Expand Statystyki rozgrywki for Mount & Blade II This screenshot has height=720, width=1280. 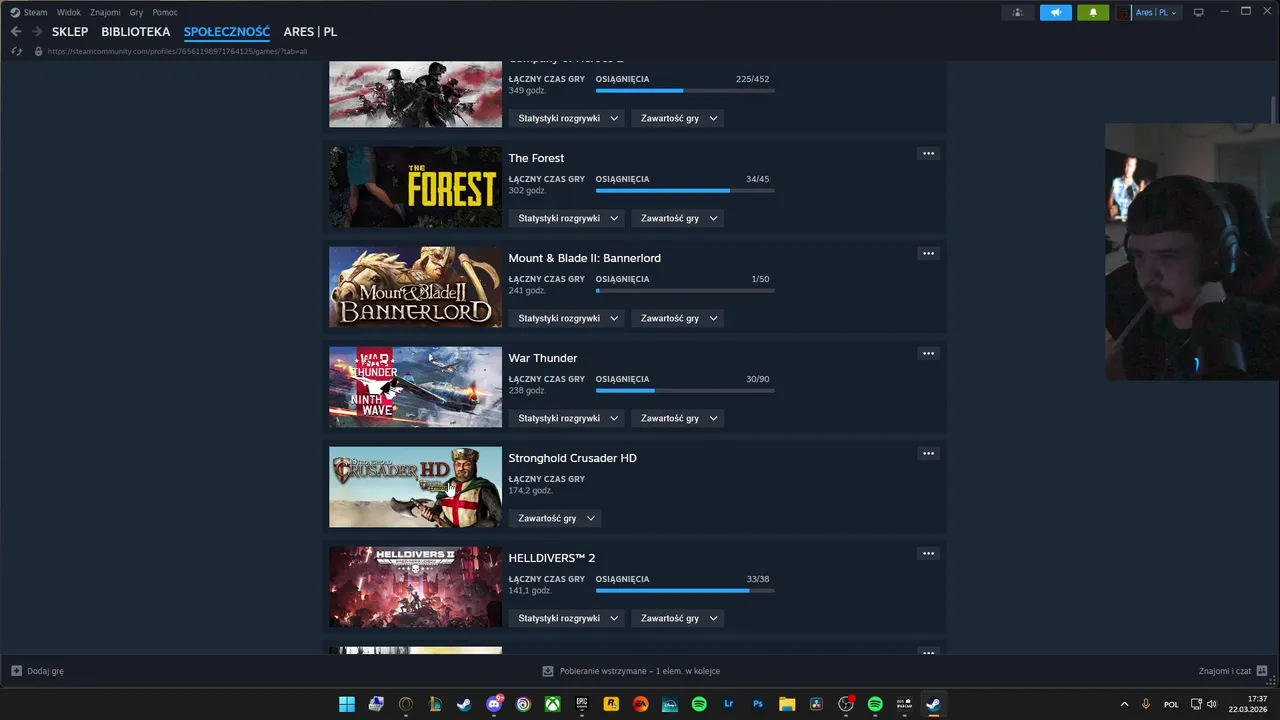[567, 318]
